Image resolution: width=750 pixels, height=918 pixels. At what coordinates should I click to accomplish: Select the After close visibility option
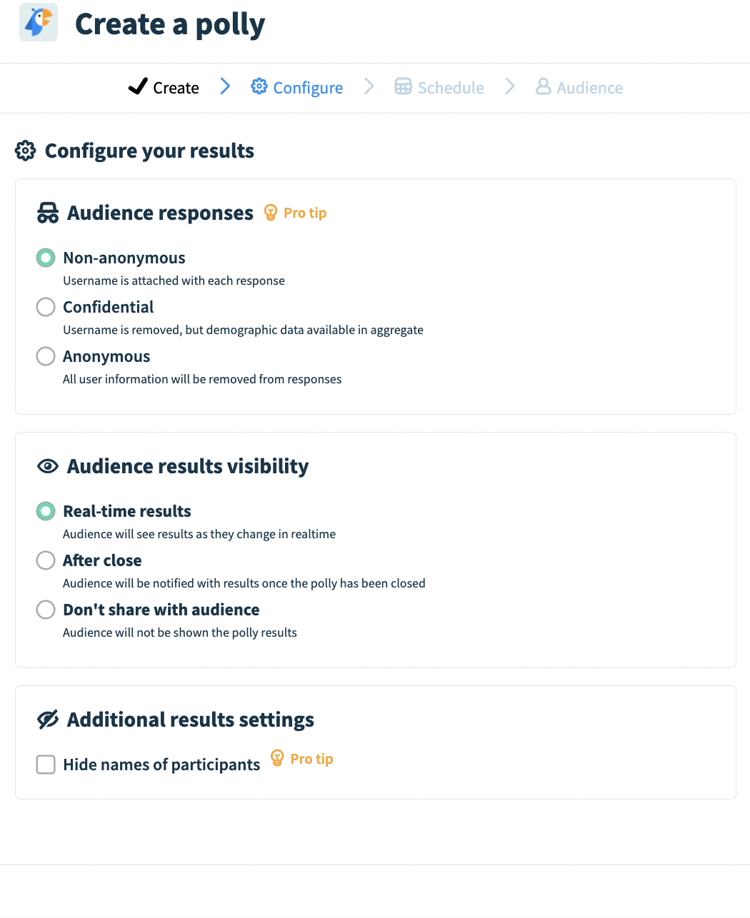click(x=45, y=560)
